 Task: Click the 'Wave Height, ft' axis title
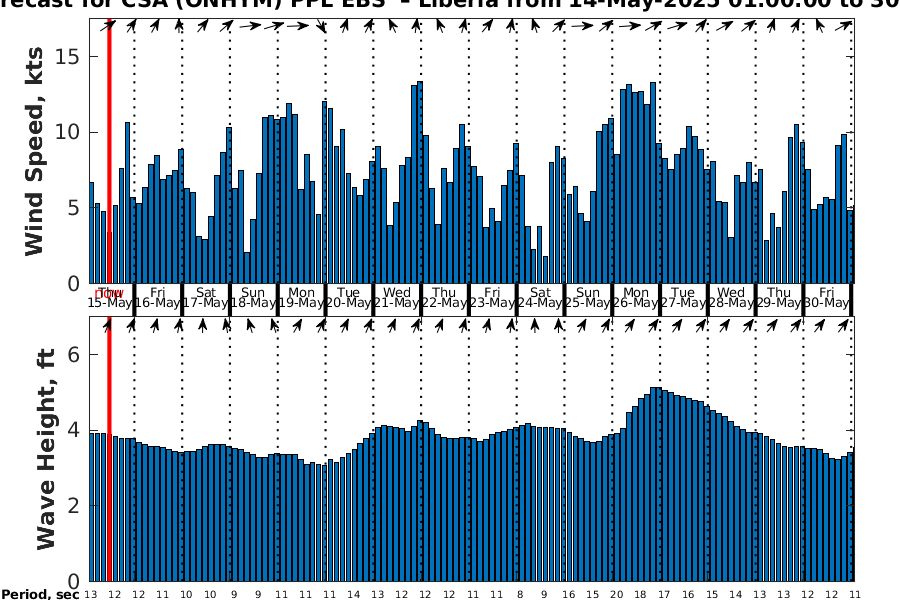(45, 449)
